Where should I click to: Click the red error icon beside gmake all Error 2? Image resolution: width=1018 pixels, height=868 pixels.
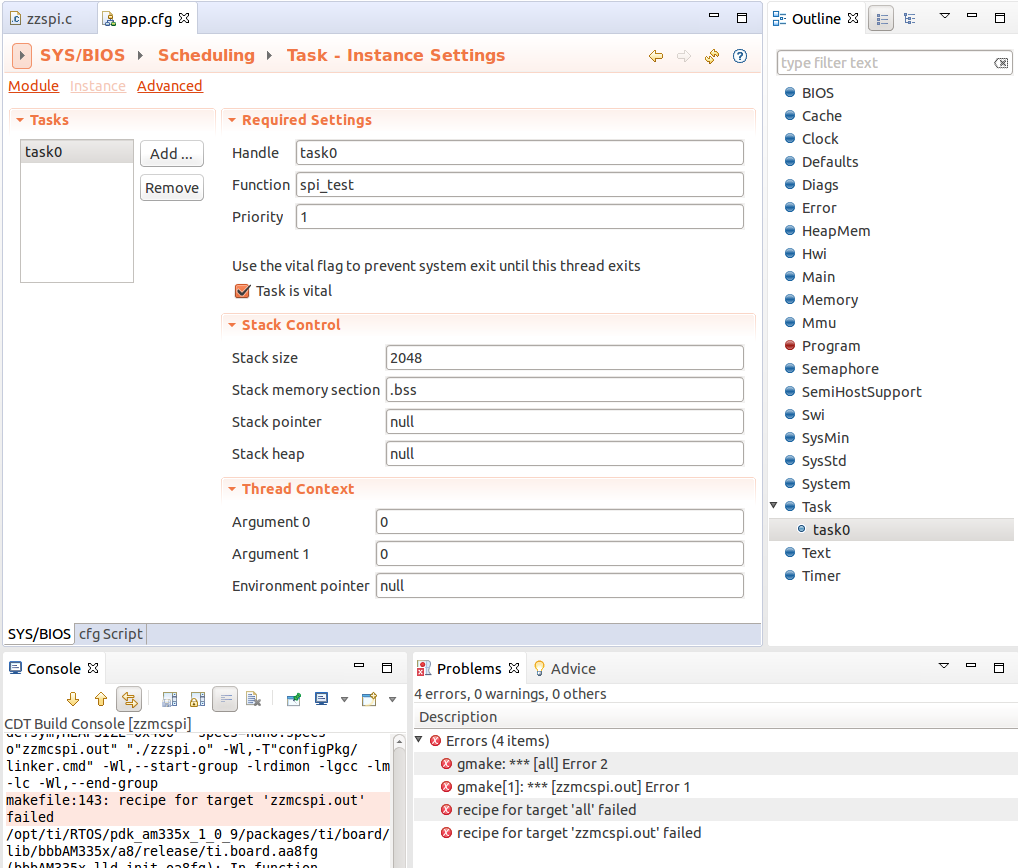click(446, 764)
